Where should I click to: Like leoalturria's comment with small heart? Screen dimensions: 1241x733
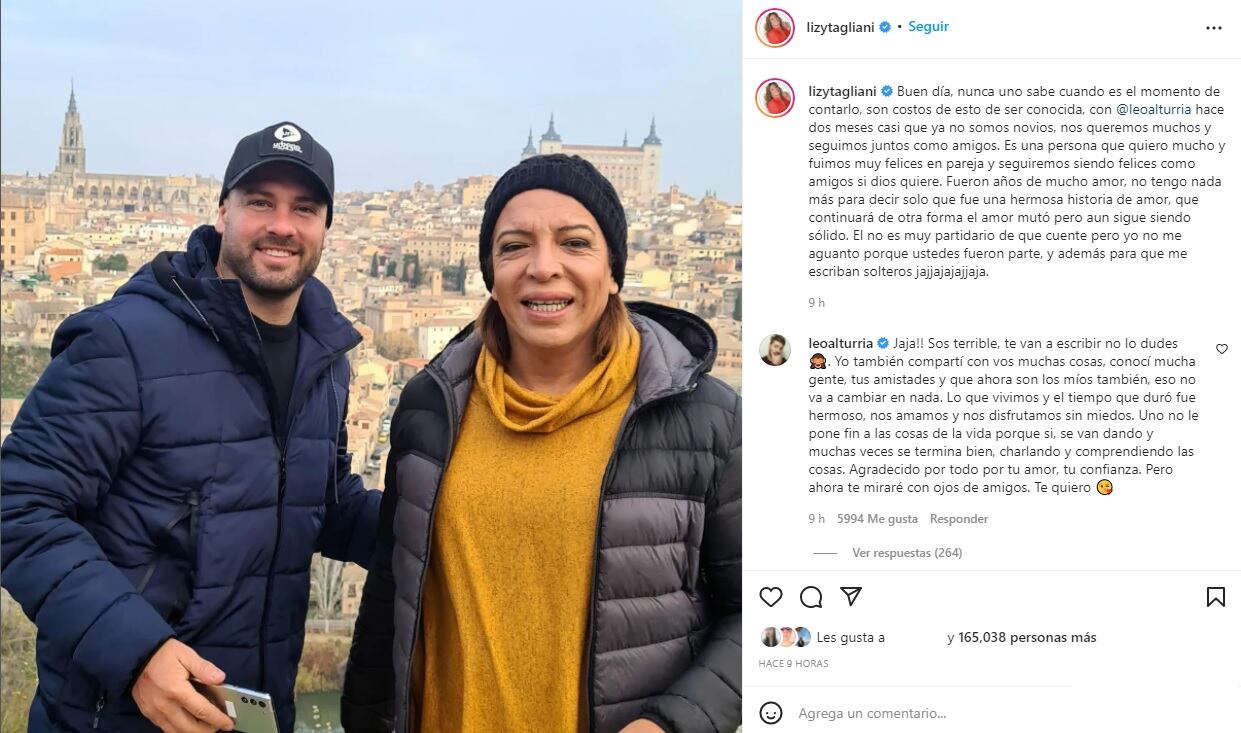(1221, 349)
